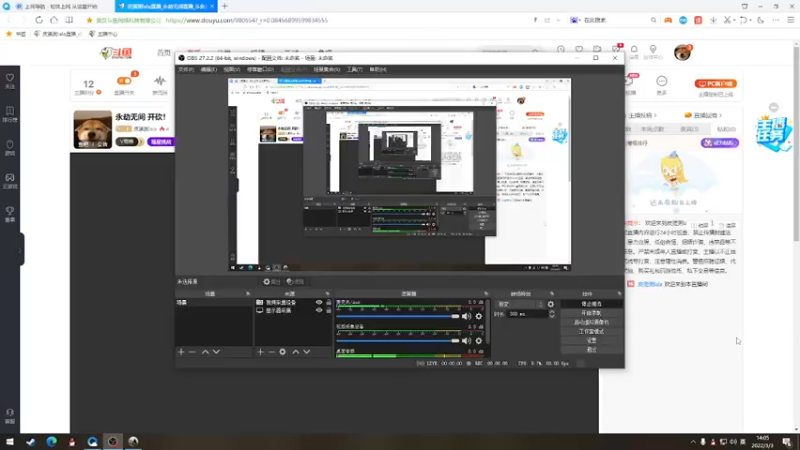This screenshot has height=450, width=800.
Task: Open source properties gear in Sources panel
Action: click(x=283, y=352)
